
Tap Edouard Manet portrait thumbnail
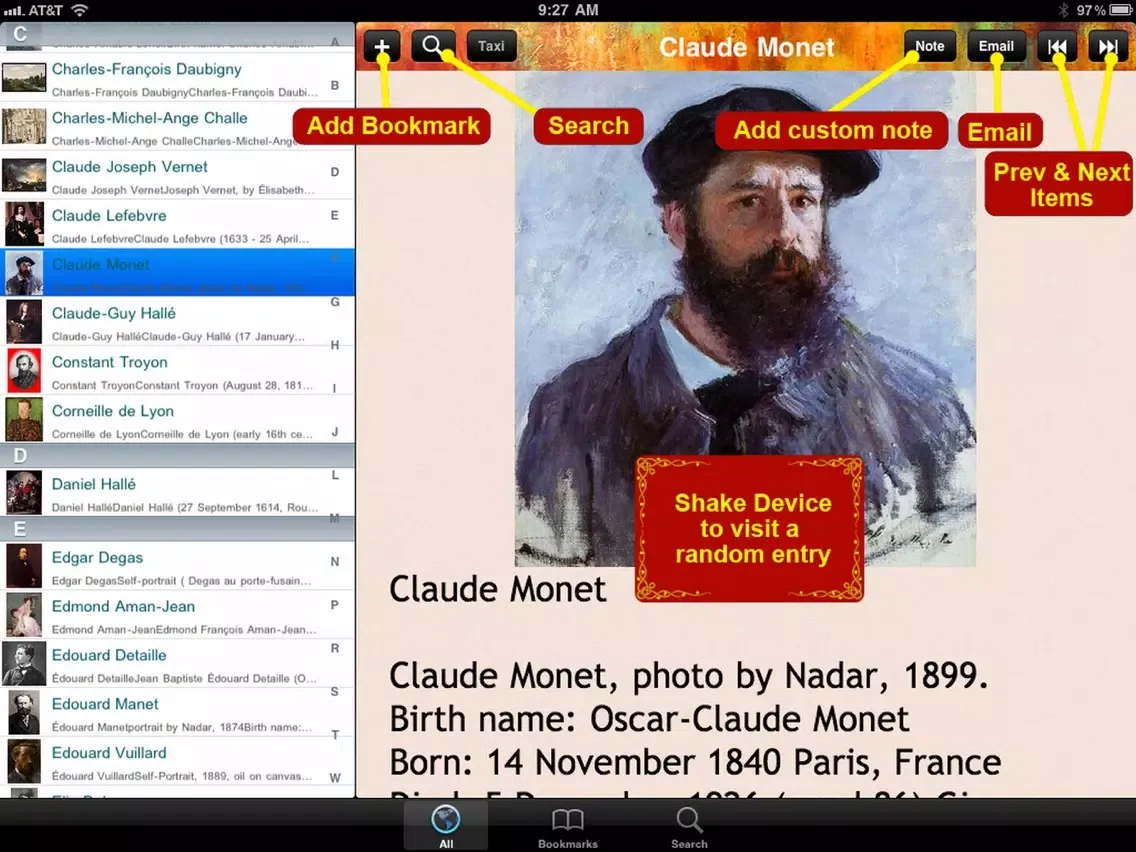pyautogui.click(x=24, y=713)
